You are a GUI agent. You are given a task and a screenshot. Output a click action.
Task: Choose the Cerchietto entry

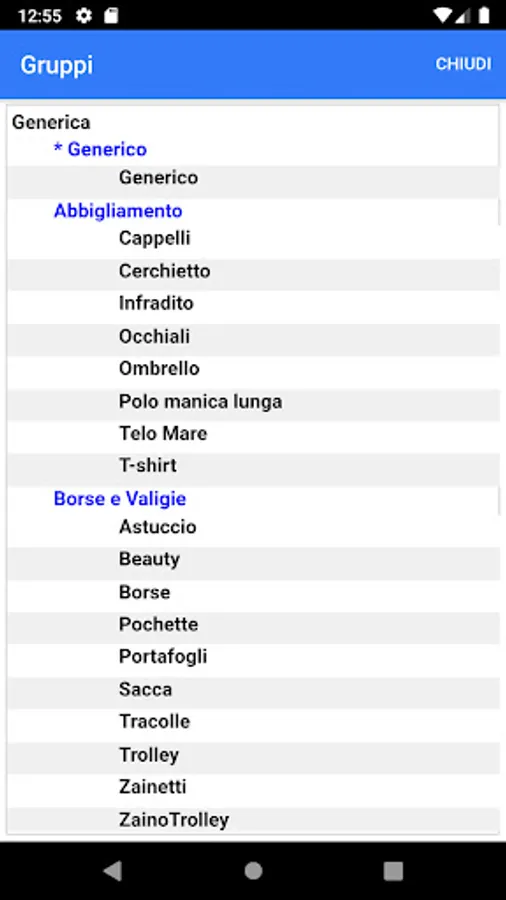(x=253, y=271)
